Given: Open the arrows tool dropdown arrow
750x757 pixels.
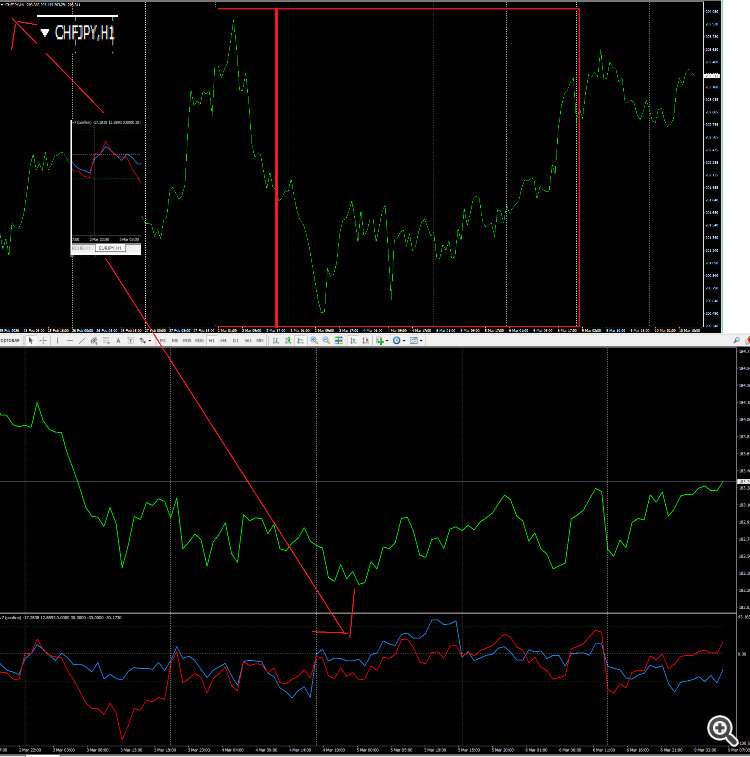Looking at the screenshot, I should [150, 341].
